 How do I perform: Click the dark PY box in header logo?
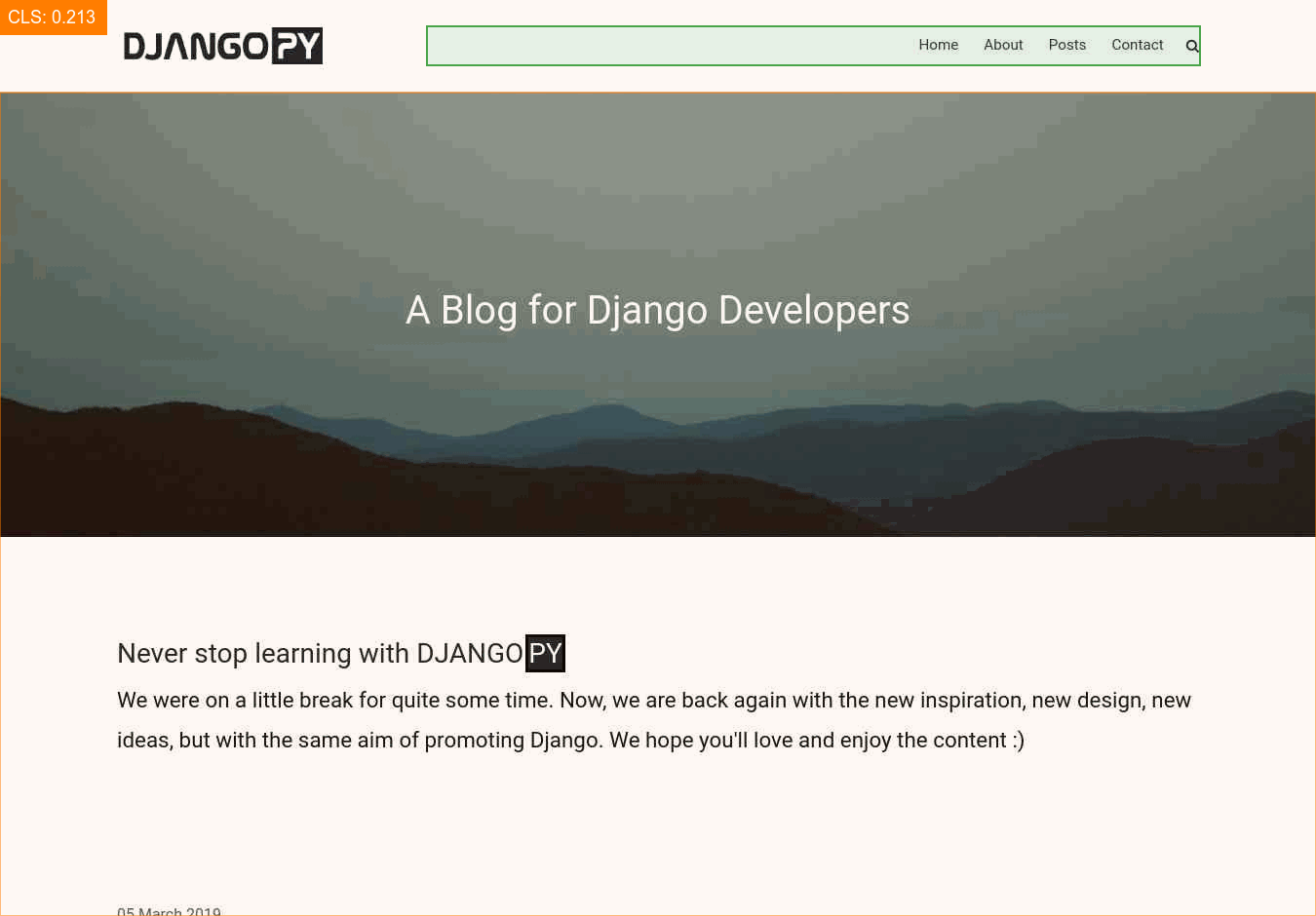[x=296, y=46]
